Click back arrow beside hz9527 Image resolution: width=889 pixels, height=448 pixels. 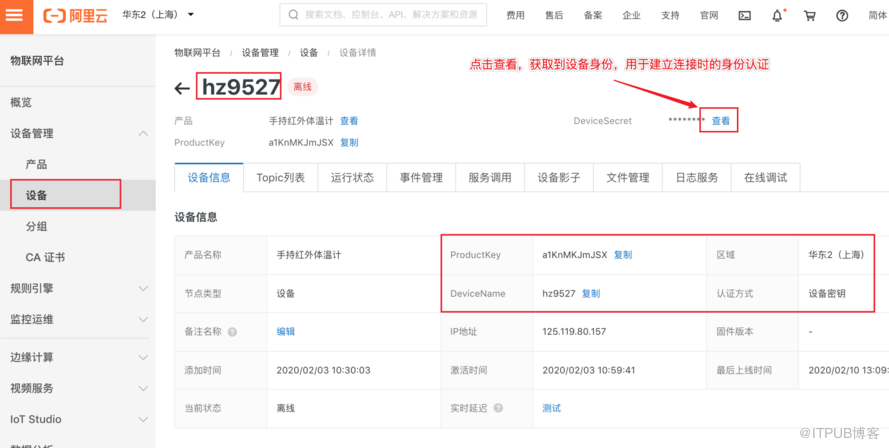(x=181, y=88)
